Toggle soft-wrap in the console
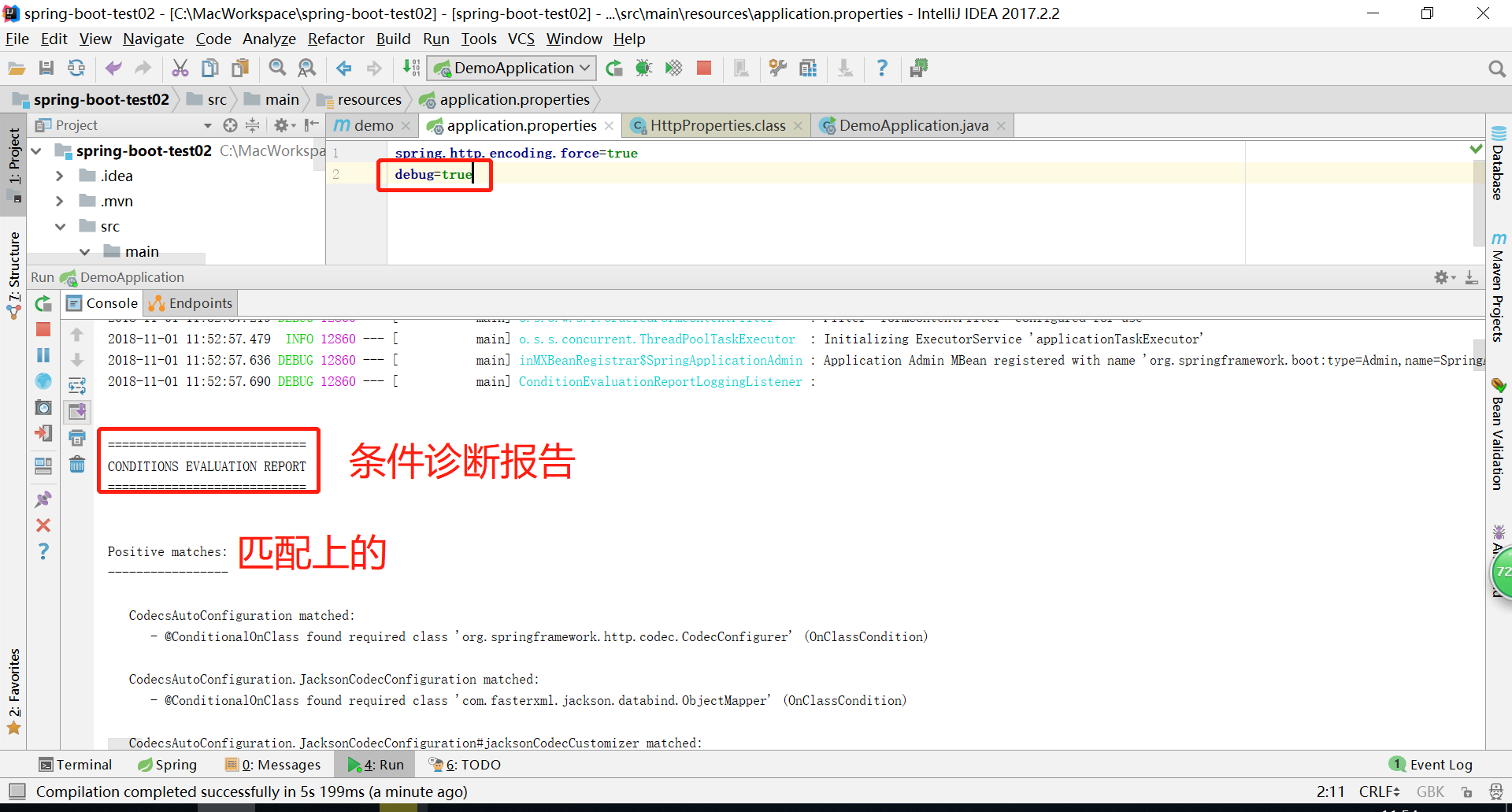Image resolution: width=1512 pixels, height=812 pixels. click(x=77, y=386)
